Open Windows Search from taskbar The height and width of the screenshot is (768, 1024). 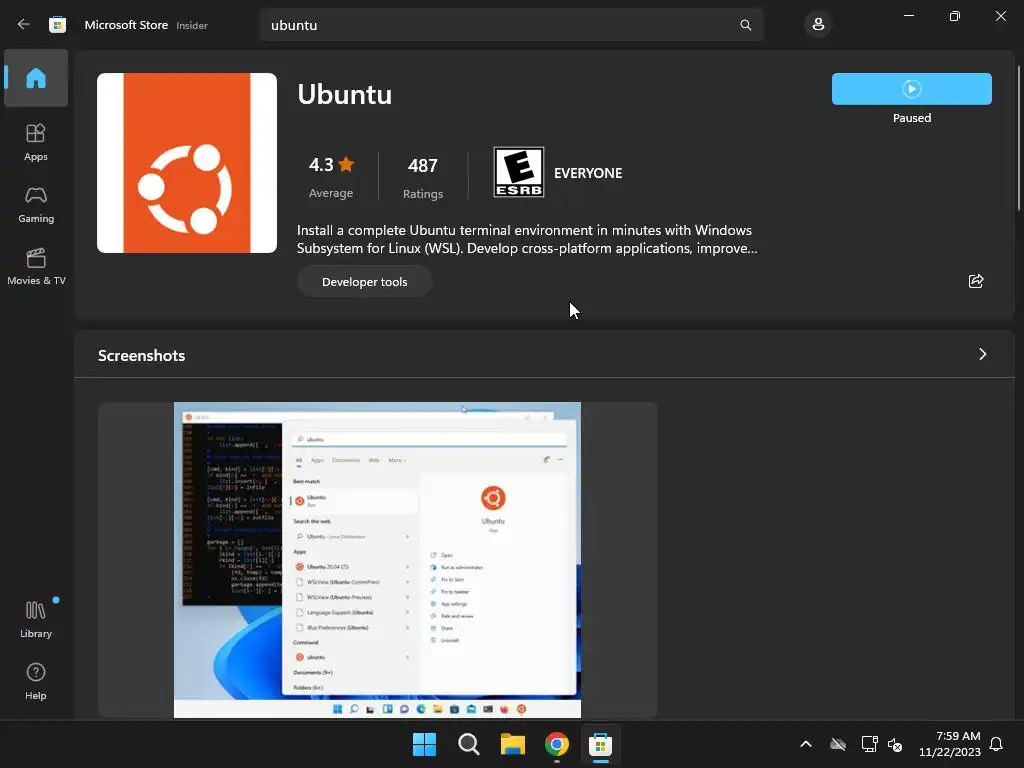click(x=468, y=744)
